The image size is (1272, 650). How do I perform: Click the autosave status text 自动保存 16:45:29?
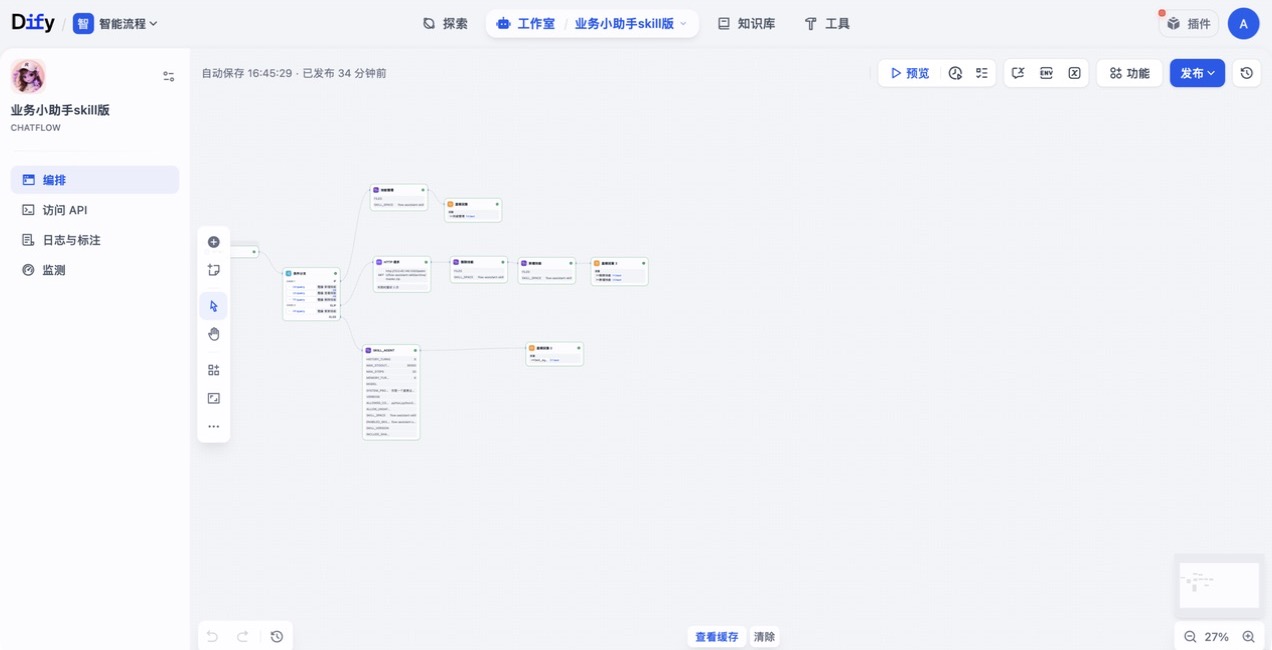click(x=247, y=73)
